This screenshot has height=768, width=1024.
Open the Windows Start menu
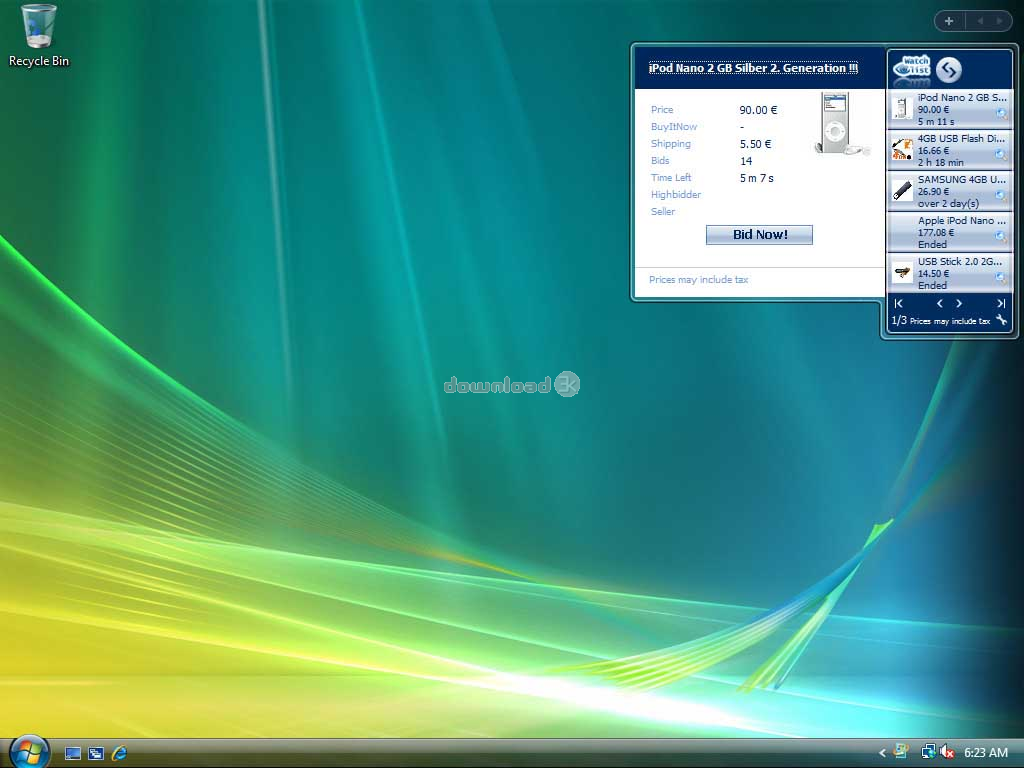pyautogui.click(x=28, y=751)
